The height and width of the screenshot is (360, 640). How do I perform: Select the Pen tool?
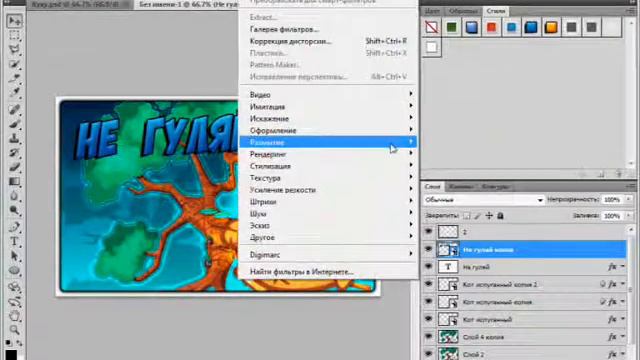(x=14, y=227)
